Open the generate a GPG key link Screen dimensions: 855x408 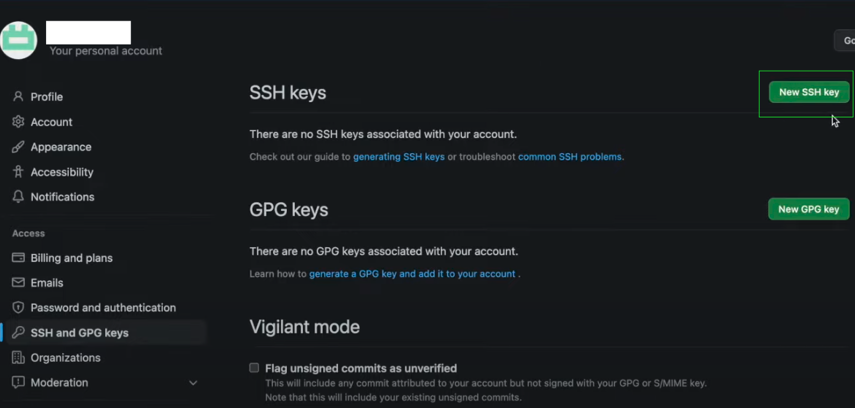[412, 274]
